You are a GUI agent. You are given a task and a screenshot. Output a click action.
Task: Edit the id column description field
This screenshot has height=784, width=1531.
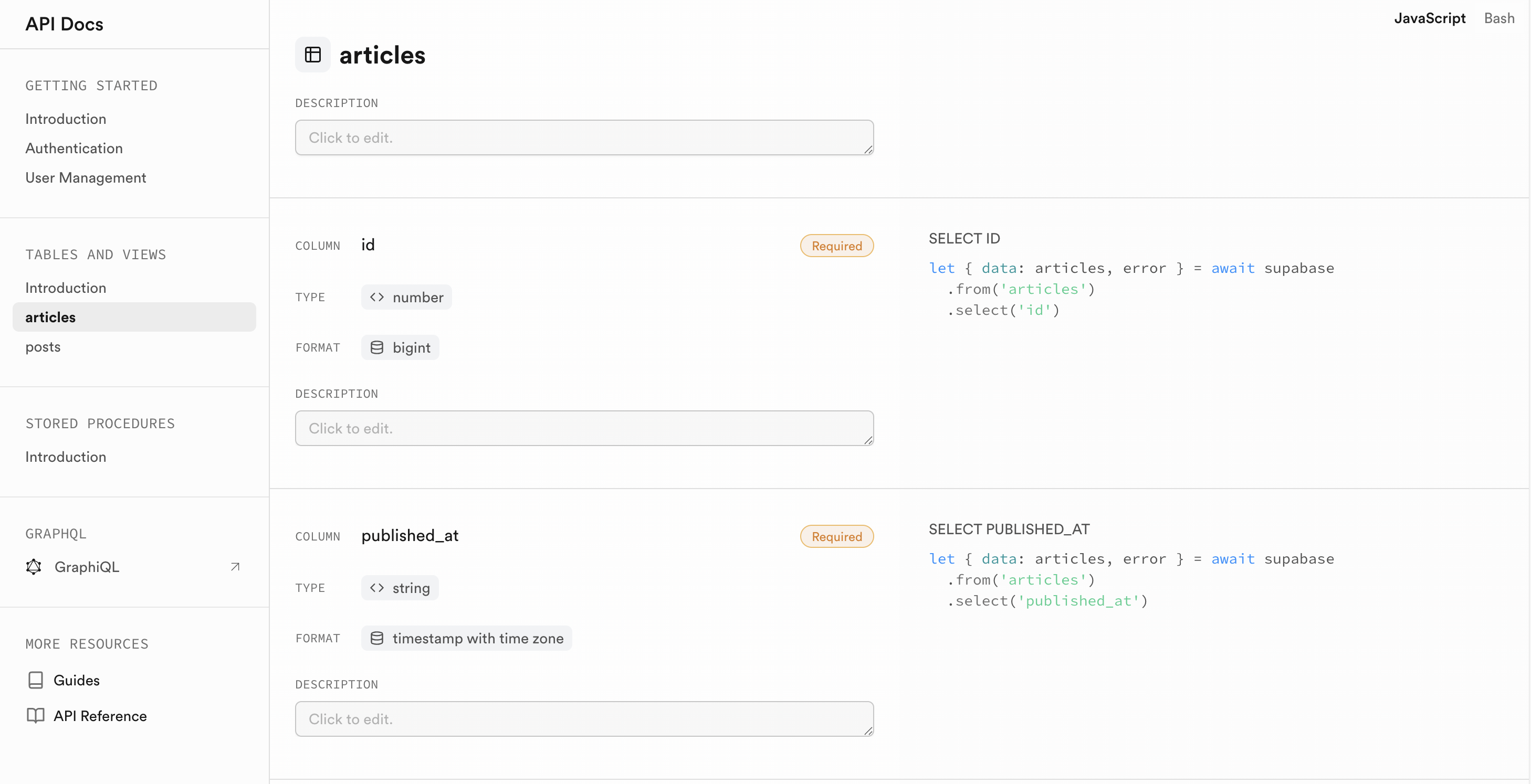click(584, 428)
